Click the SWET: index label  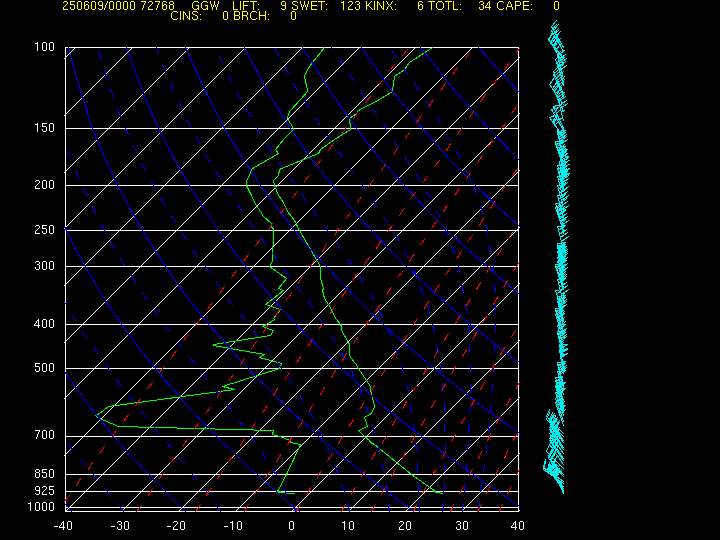(x=311, y=6)
